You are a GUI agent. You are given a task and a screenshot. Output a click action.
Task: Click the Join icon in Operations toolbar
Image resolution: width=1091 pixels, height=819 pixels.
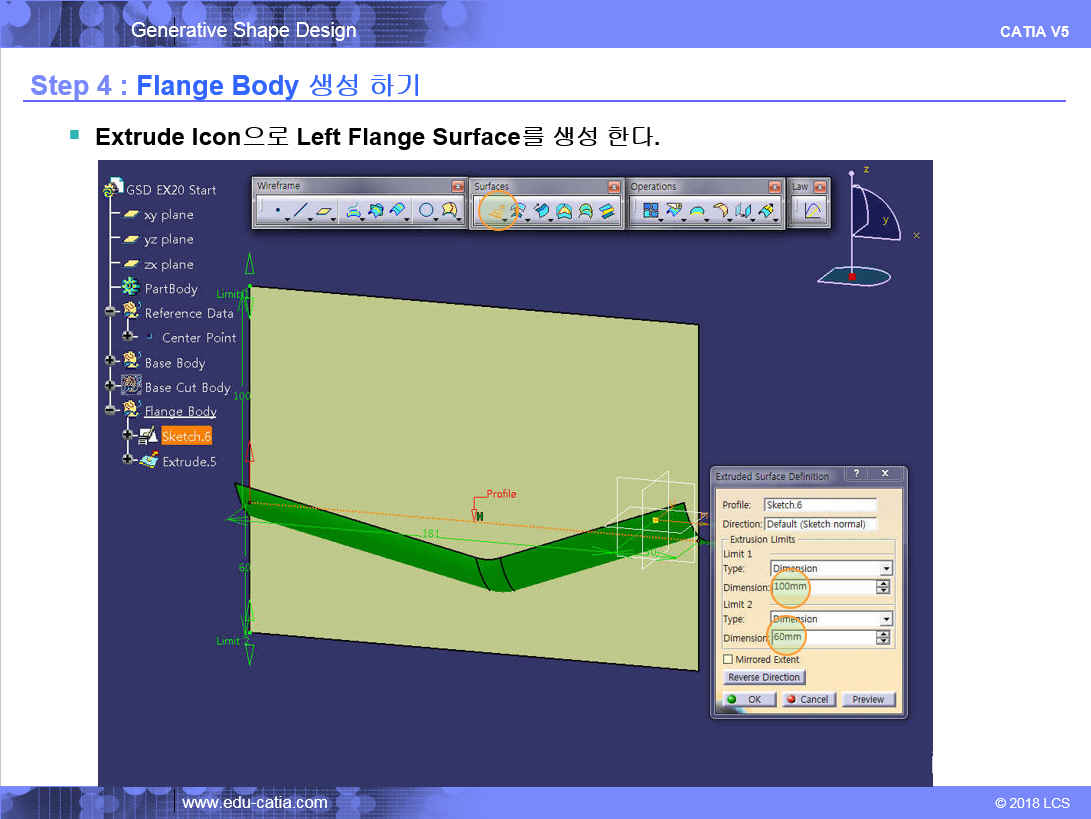pyautogui.click(x=650, y=211)
